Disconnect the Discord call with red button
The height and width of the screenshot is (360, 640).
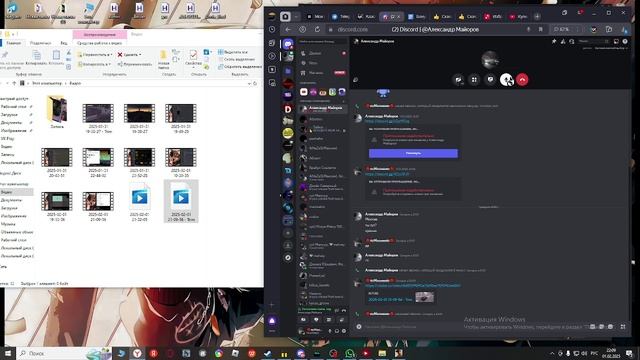pyautogui.click(x=522, y=80)
